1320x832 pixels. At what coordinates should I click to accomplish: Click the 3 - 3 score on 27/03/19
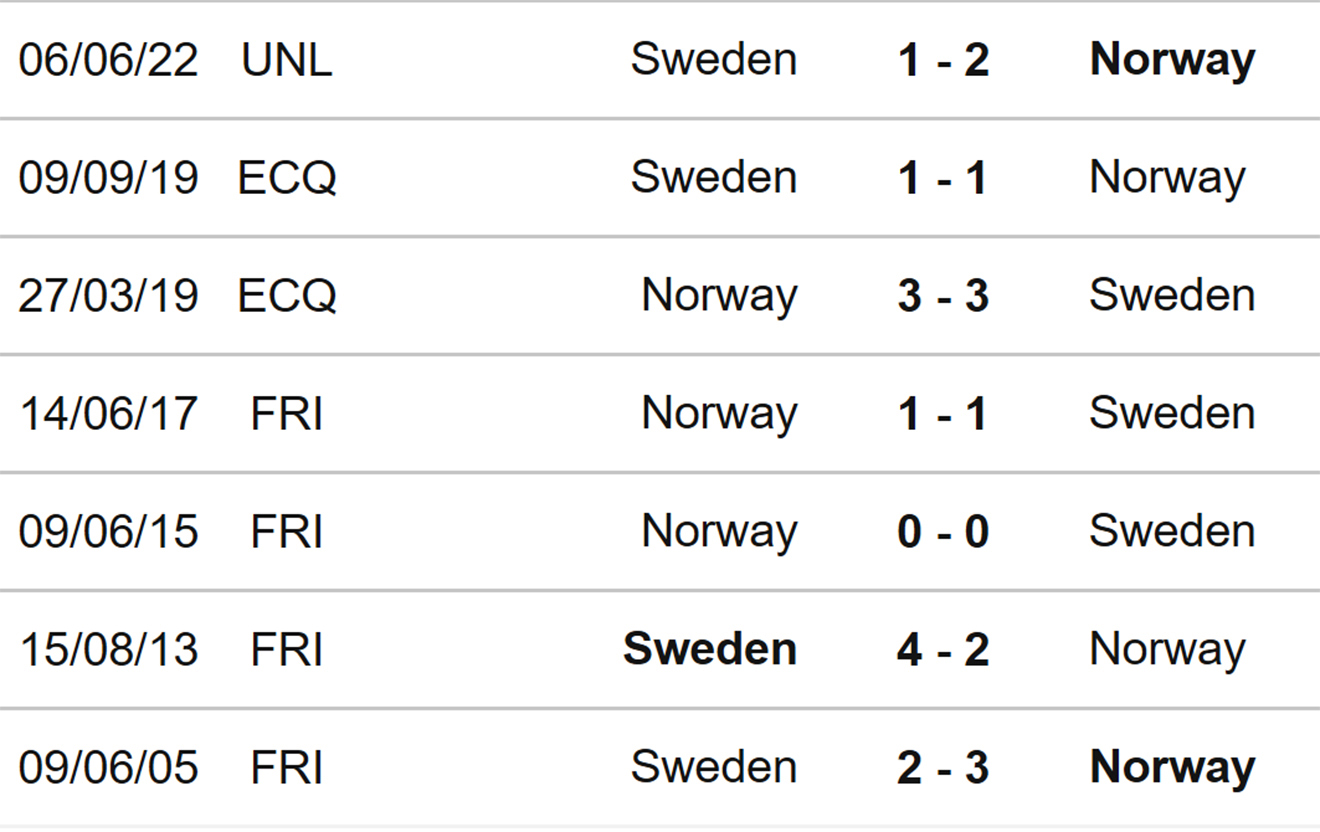point(943,297)
